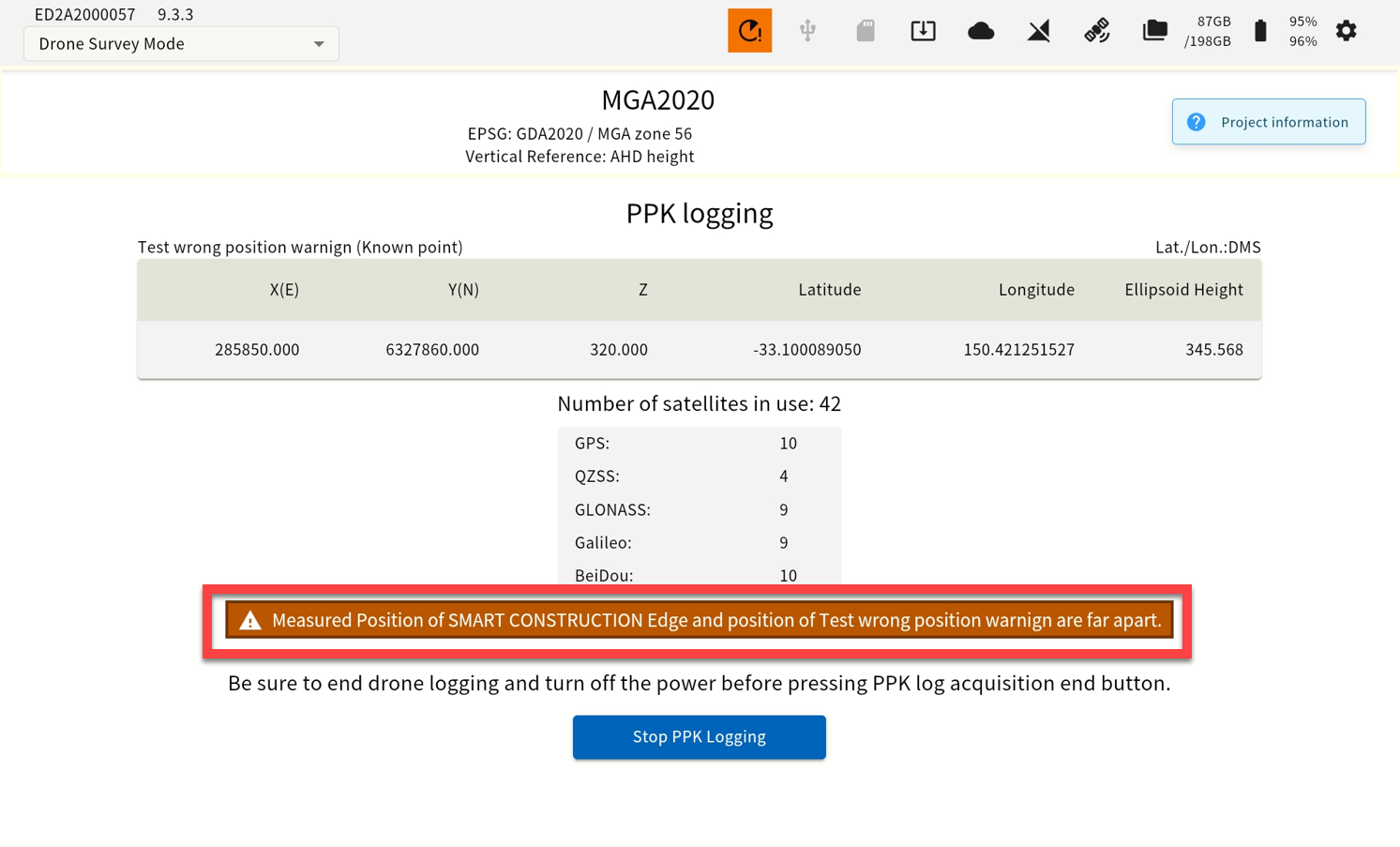Expand the Drone Survey Mode dropdown

181,44
